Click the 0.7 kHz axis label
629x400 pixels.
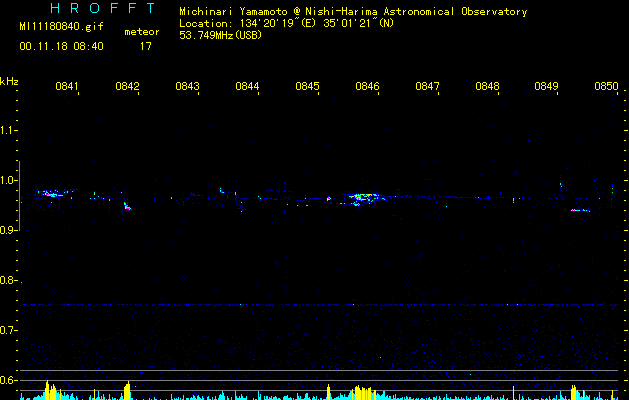tap(8, 330)
